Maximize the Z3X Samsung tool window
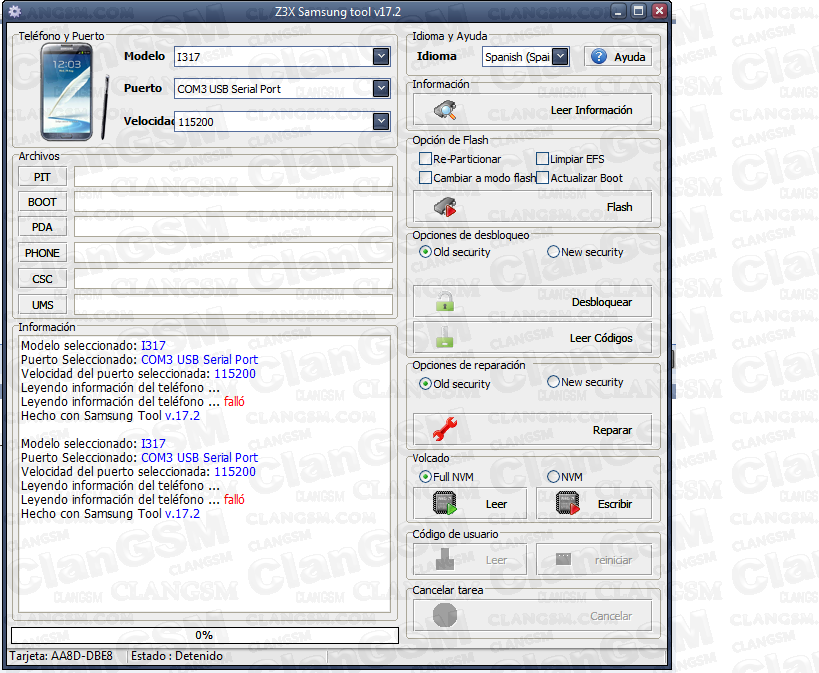This screenshot has width=819, height=673. (x=639, y=11)
